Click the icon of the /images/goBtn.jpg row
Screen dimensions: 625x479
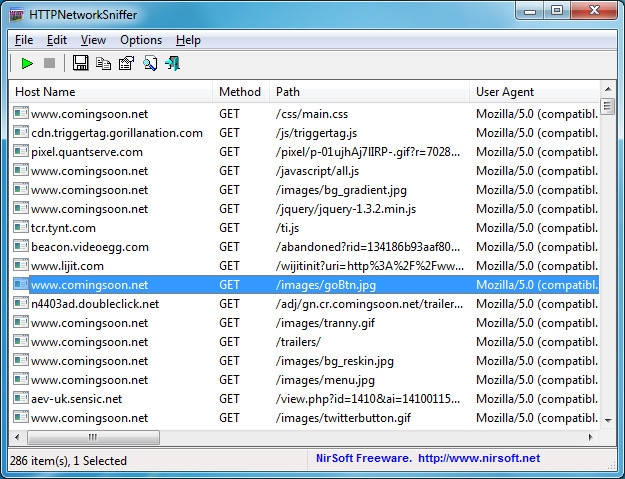click(x=21, y=284)
